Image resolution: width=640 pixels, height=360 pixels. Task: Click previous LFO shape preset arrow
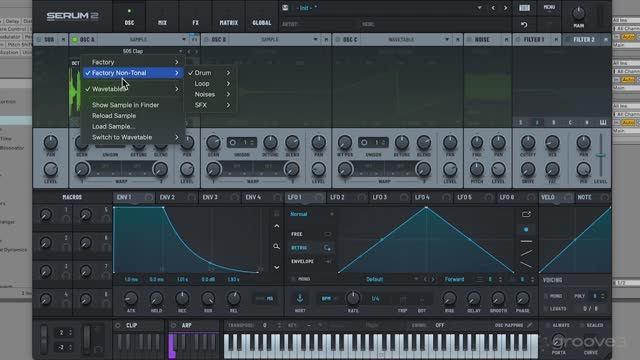pyautogui.click(x=425, y=280)
